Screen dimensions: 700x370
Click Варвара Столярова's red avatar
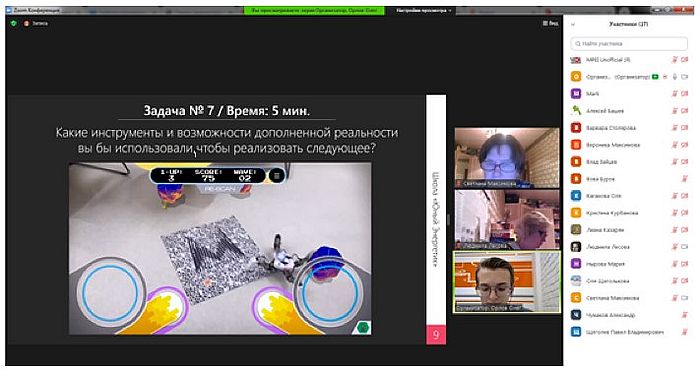point(576,128)
